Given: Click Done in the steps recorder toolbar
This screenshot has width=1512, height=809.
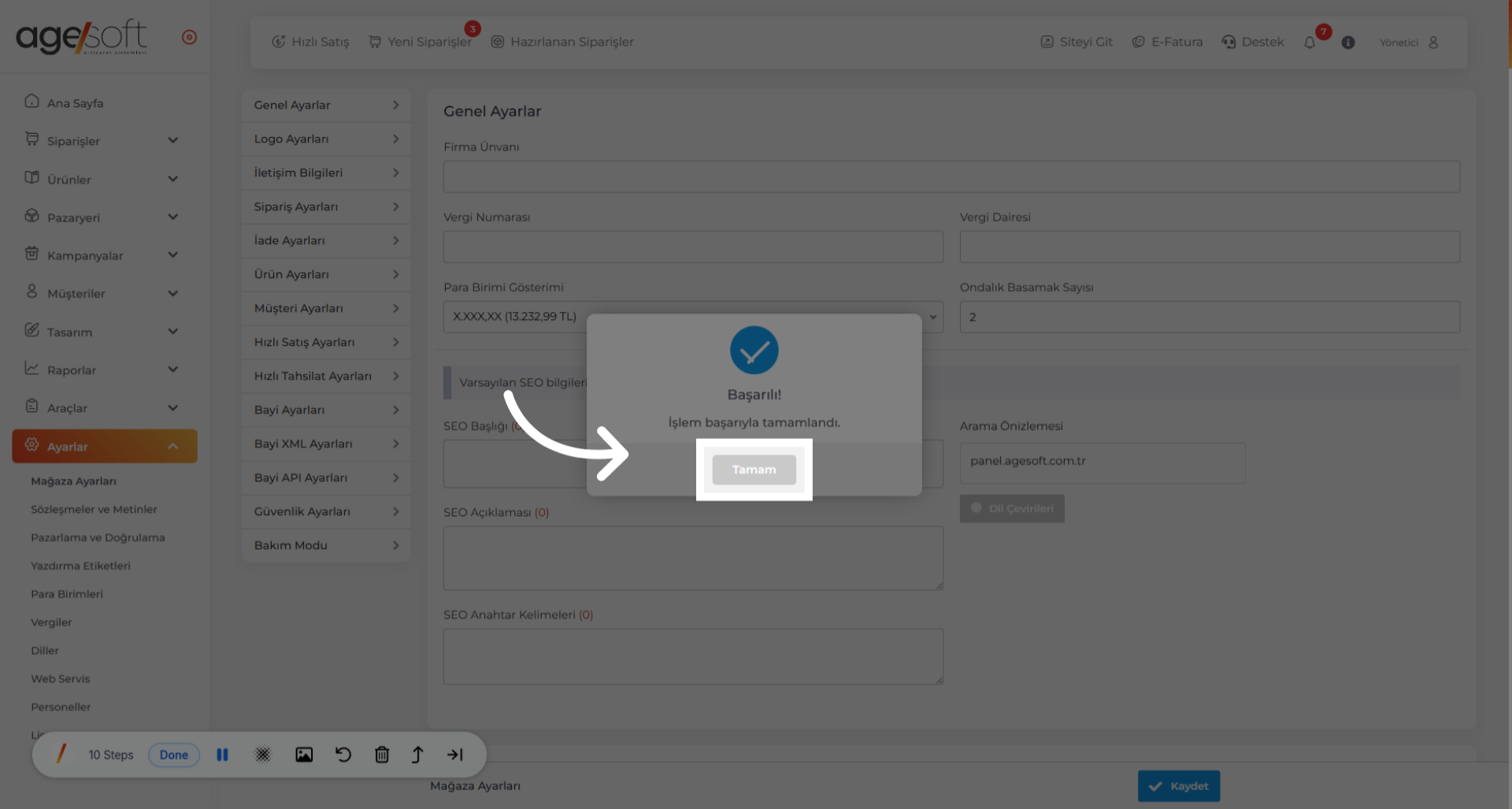Looking at the screenshot, I should [174, 755].
